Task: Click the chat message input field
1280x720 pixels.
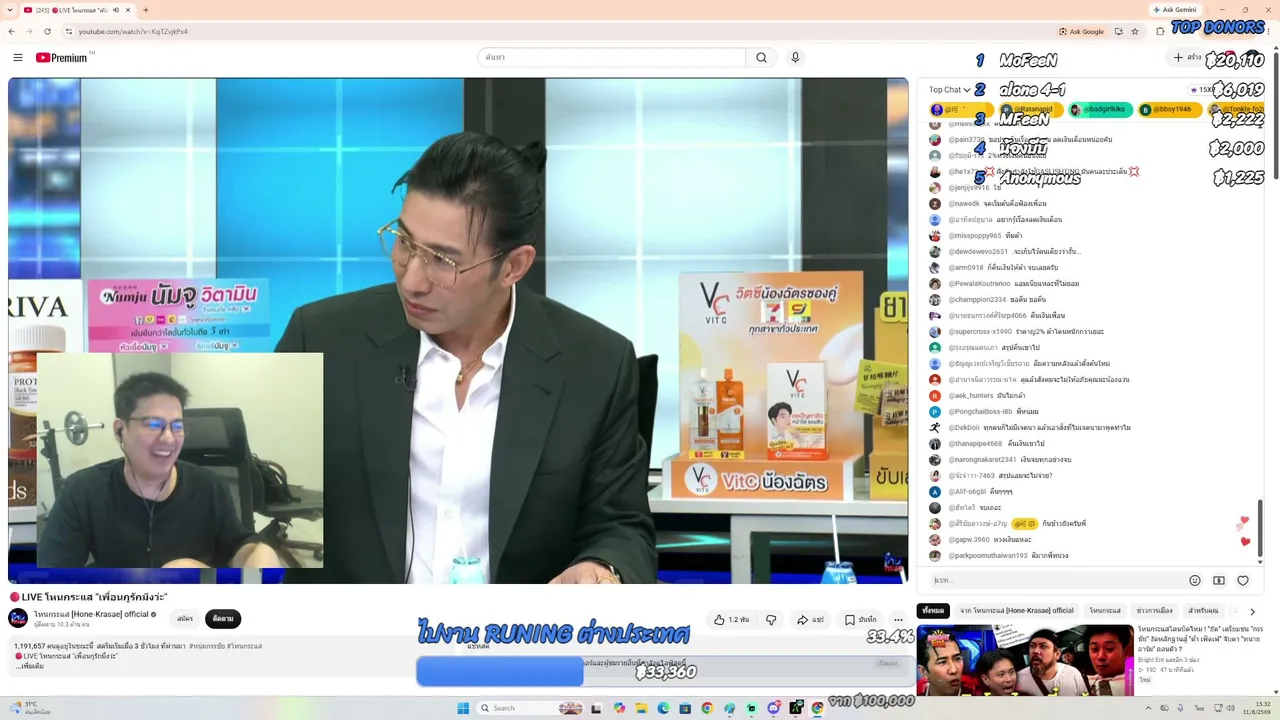Action: click(1055, 580)
